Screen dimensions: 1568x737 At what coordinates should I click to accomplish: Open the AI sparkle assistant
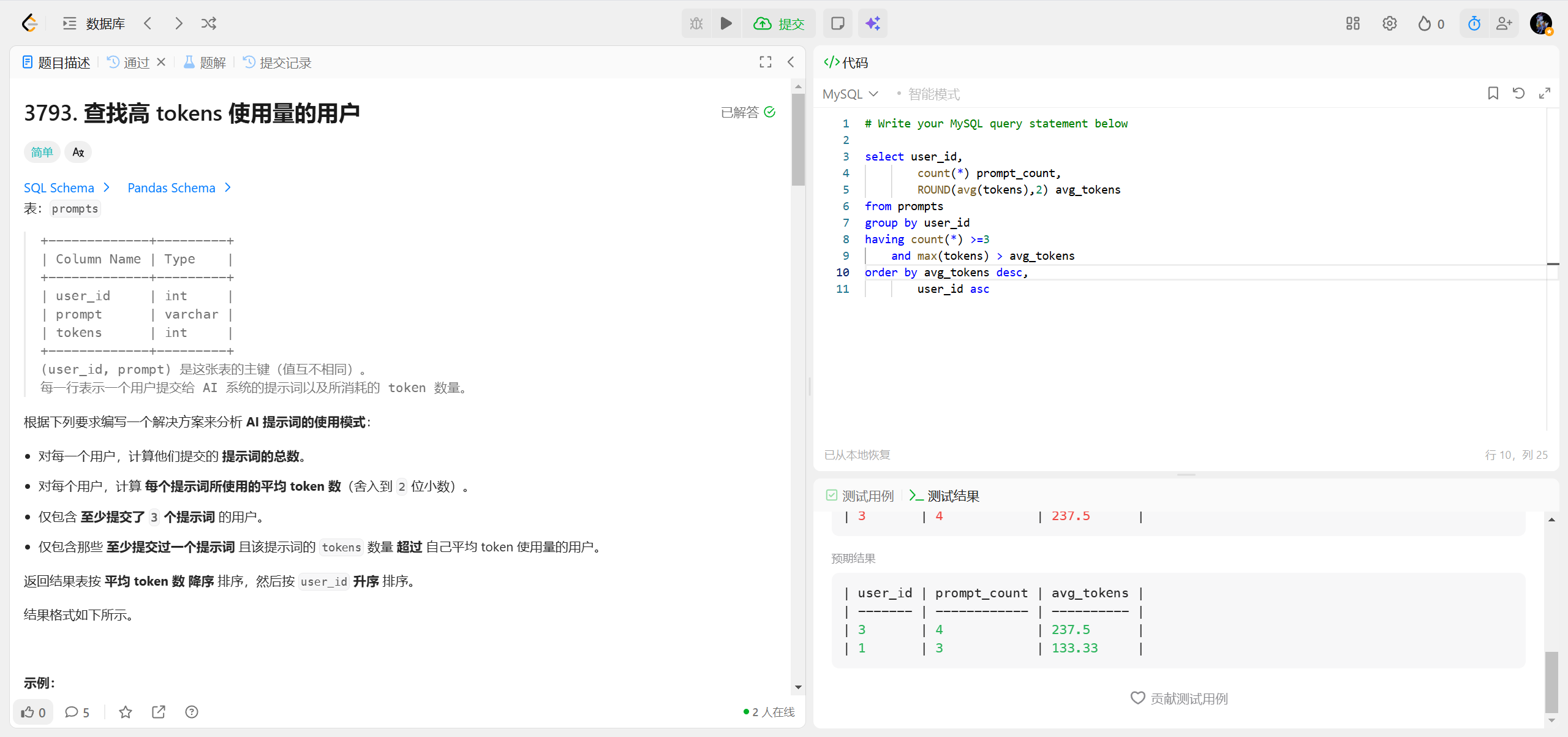pyautogui.click(x=872, y=23)
